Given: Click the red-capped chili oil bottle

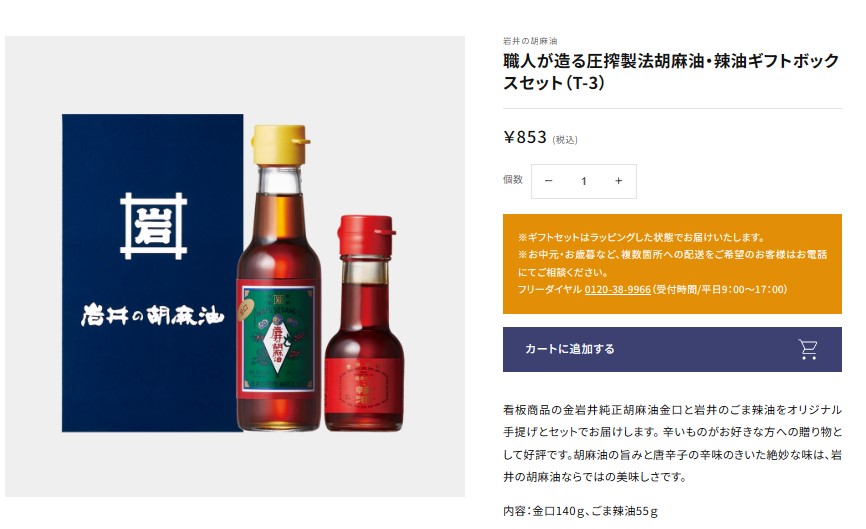Looking at the screenshot, I should pos(365,324).
